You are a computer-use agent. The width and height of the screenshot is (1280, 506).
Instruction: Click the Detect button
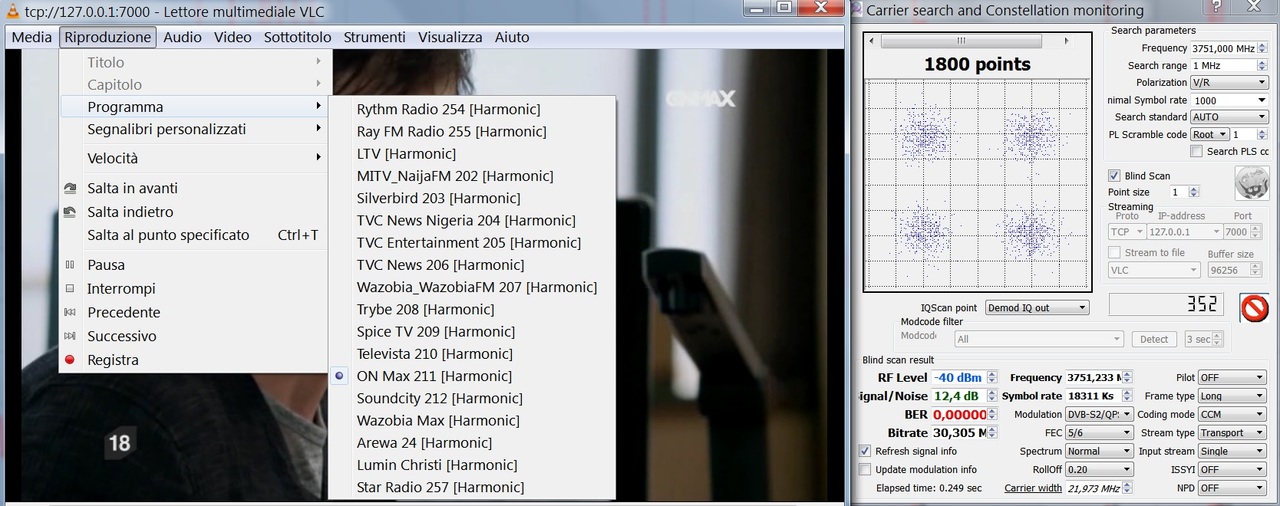tap(1154, 339)
